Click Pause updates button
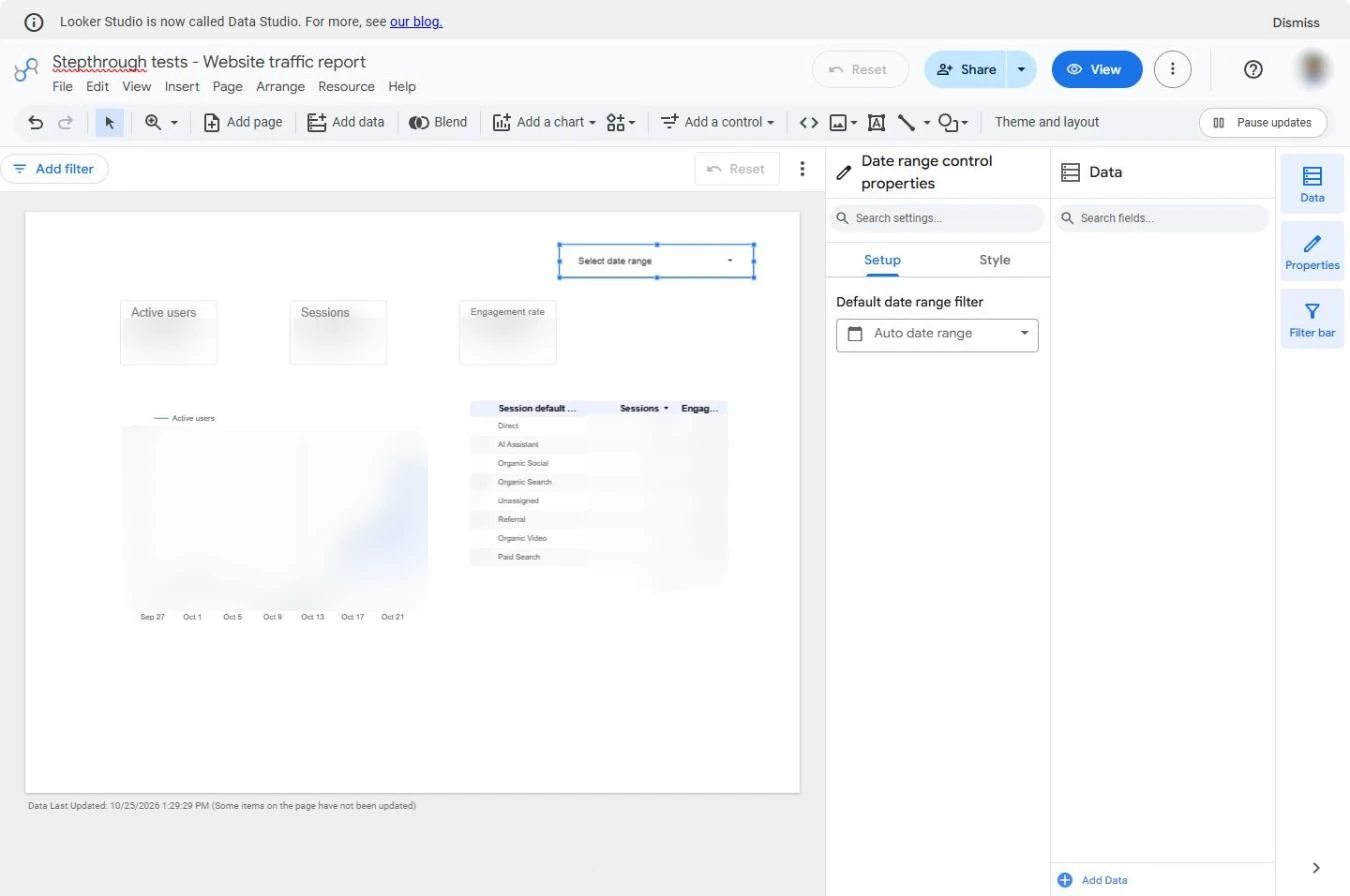1350x896 pixels. tap(1263, 122)
